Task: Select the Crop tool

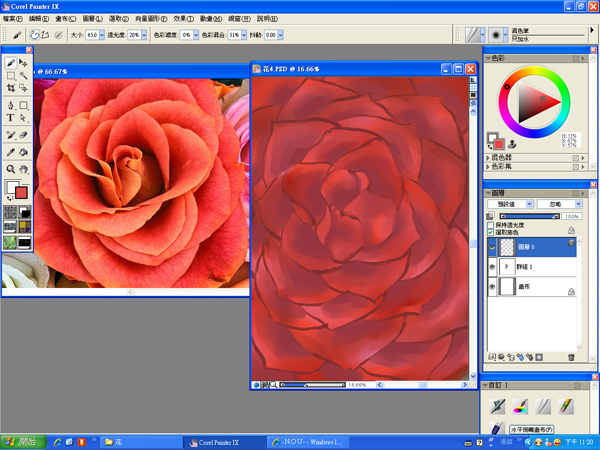Action: point(11,89)
